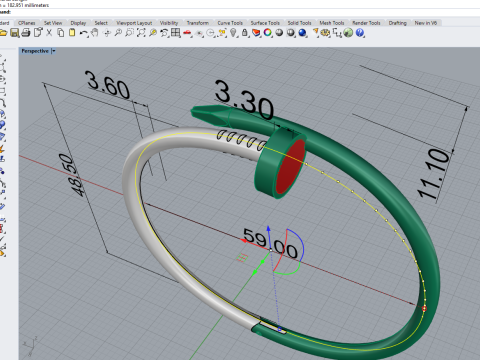Click the green Grasshopper icon
The image size is (480, 360).
pos(348,33)
